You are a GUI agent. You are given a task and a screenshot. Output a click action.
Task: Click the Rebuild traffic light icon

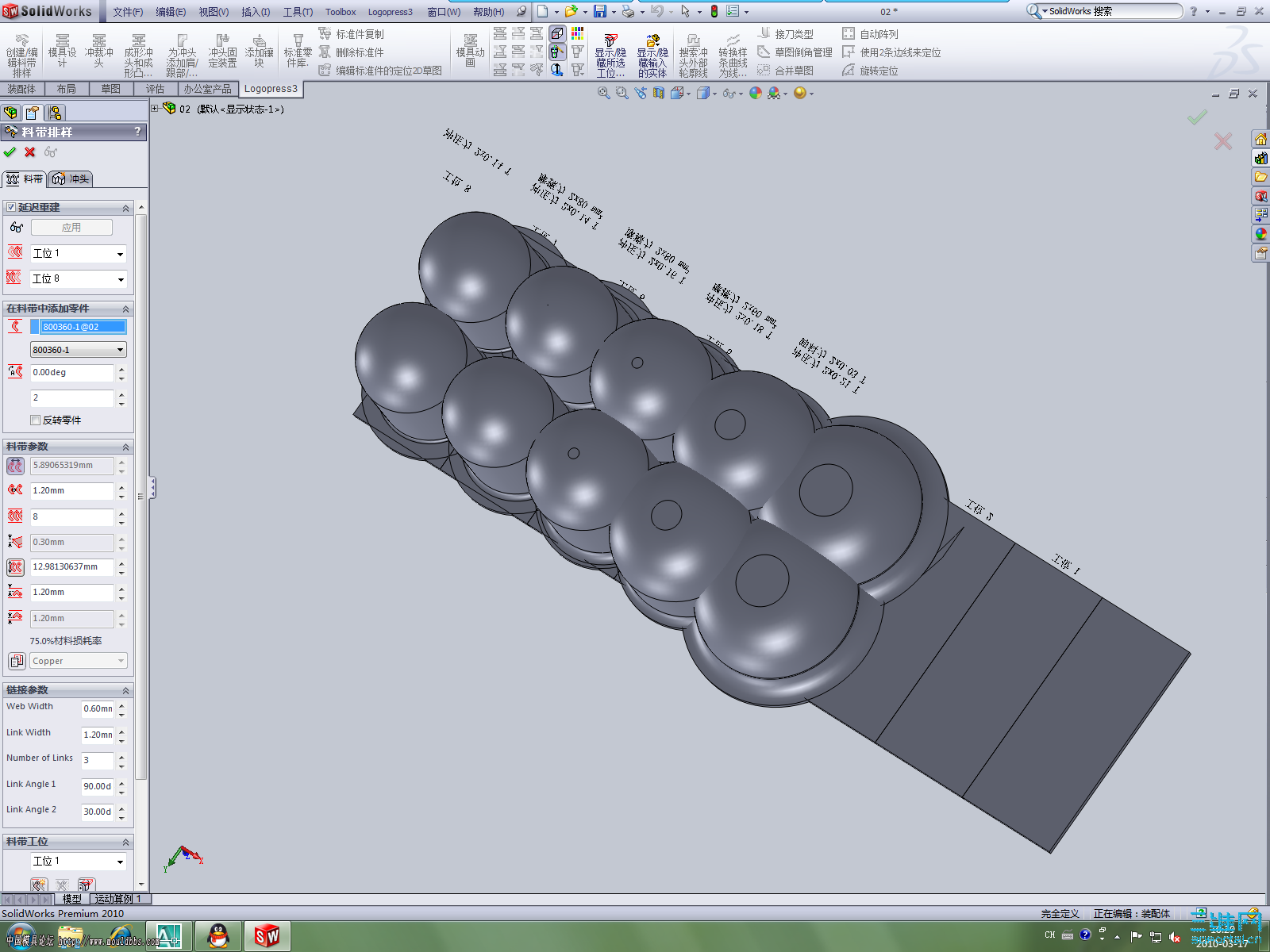pos(714,11)
